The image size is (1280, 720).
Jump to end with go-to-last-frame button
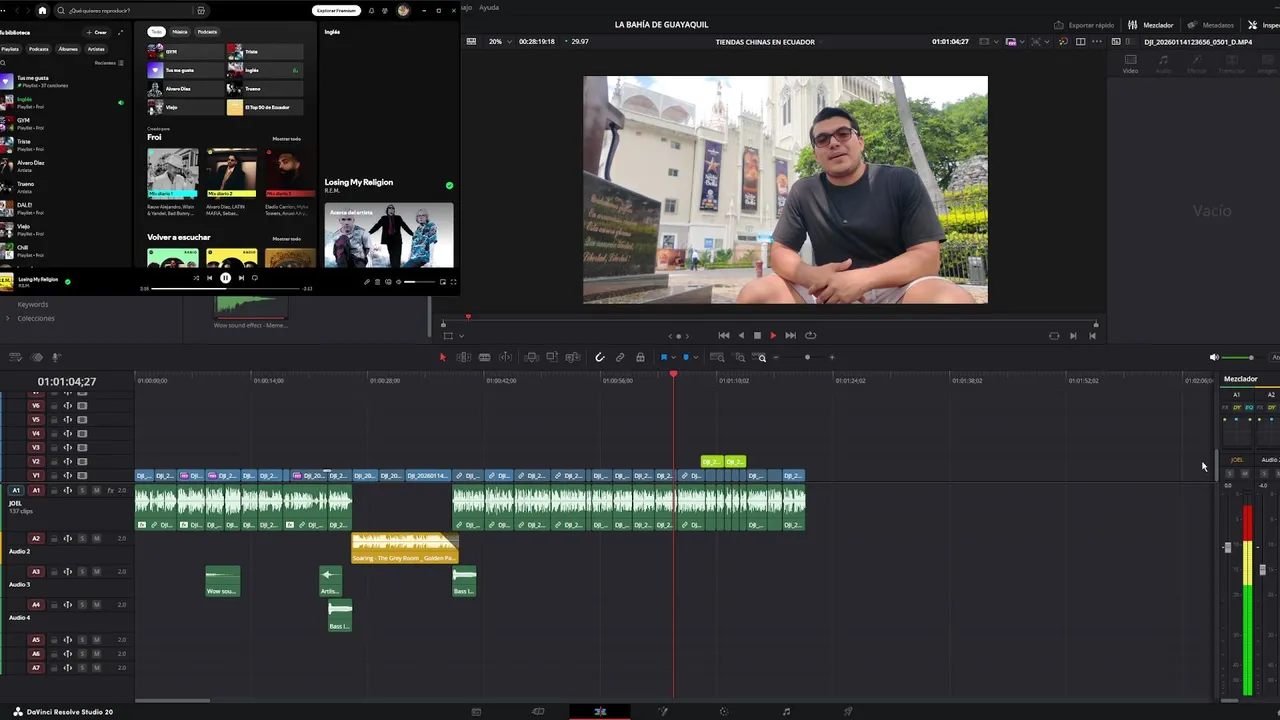click(790, 336)
